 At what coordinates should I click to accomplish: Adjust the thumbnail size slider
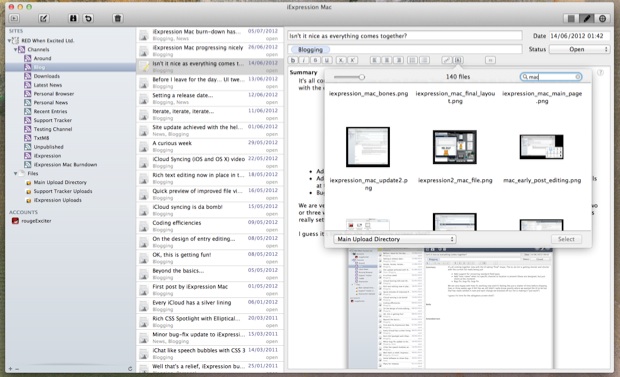pyautogui.click(x=361, y=77)
